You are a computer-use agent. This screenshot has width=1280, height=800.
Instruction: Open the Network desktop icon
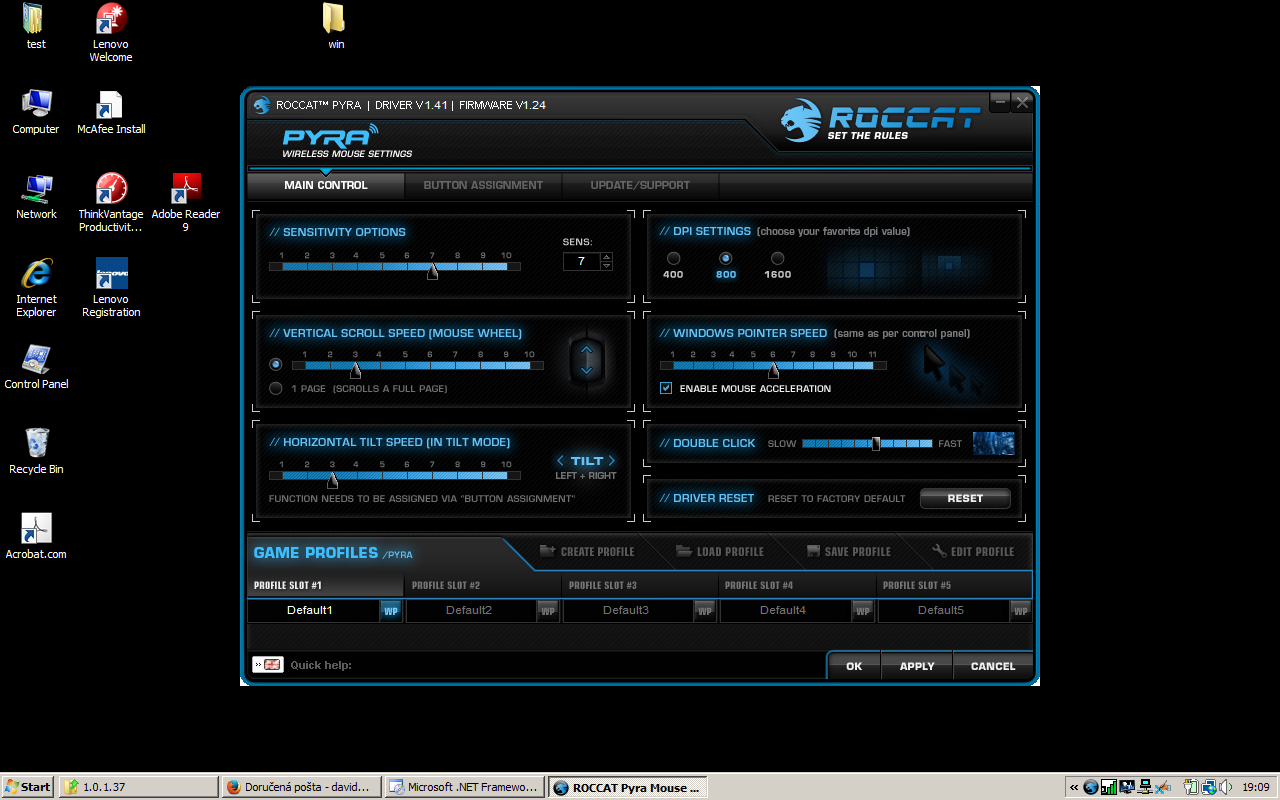click(36, 197)
